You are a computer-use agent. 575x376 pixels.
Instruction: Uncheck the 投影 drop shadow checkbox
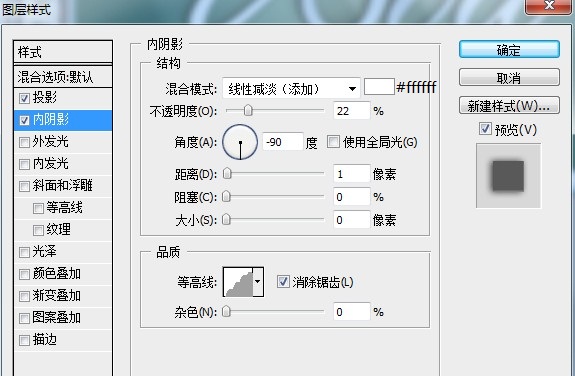[24, 98]
